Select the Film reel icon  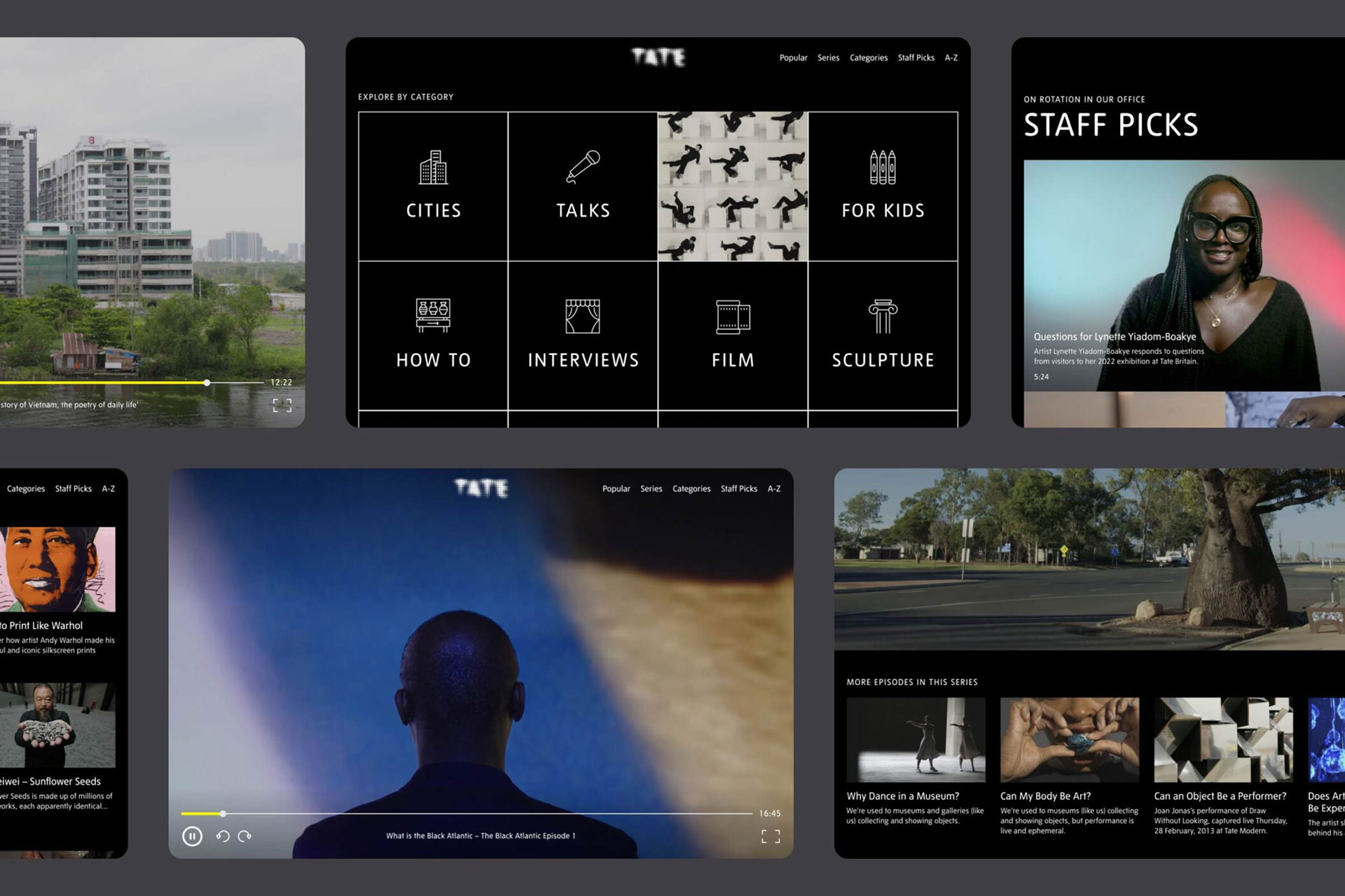(x=733, y=317)
